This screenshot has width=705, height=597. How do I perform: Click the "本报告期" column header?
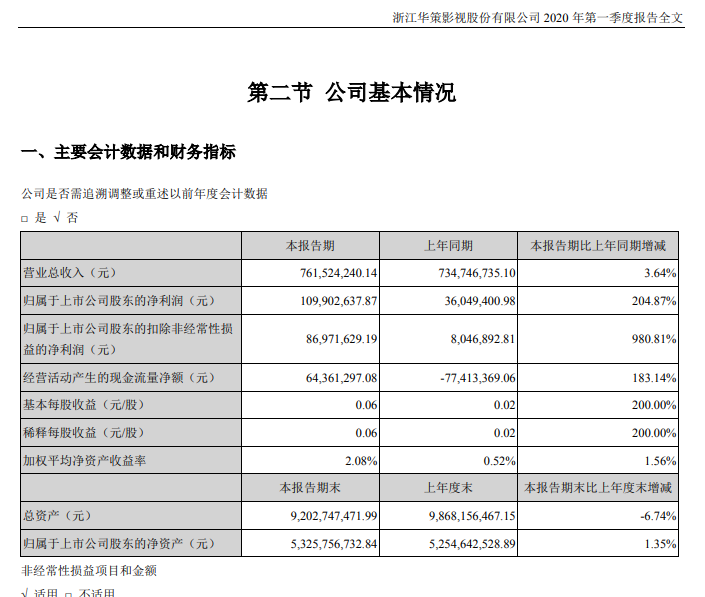(x=311, y=245)
